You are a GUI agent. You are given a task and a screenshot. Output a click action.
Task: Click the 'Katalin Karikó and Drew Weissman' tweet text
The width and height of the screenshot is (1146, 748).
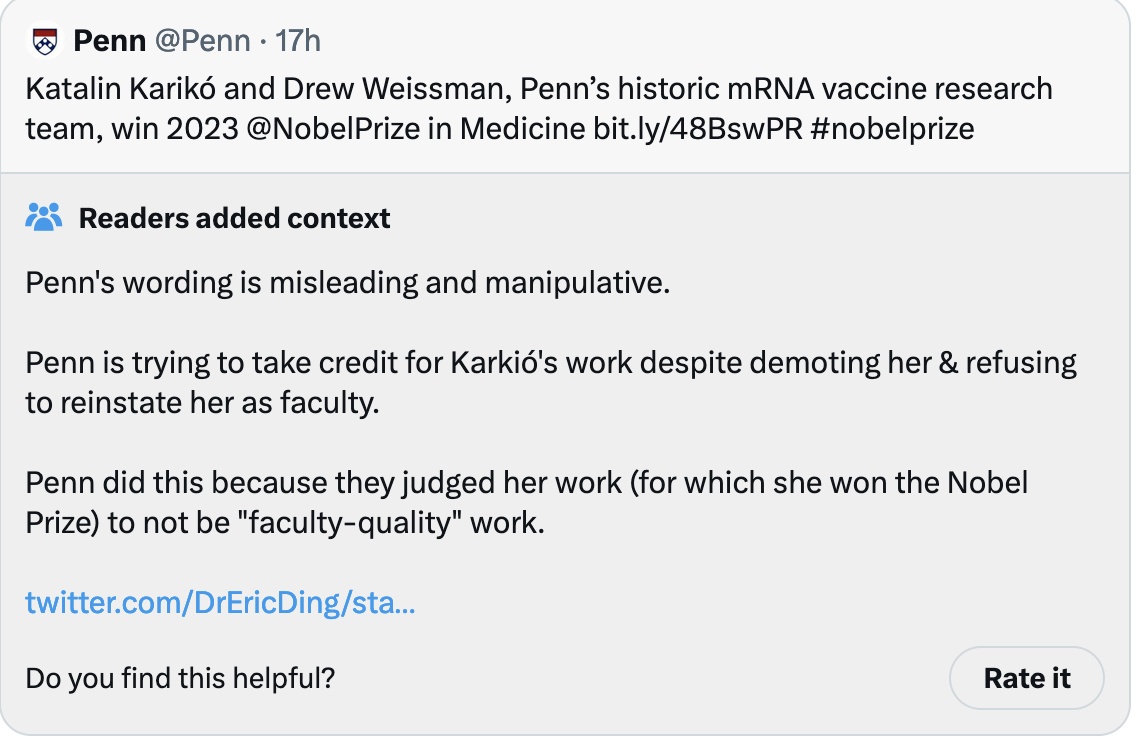tap(539, 108)
